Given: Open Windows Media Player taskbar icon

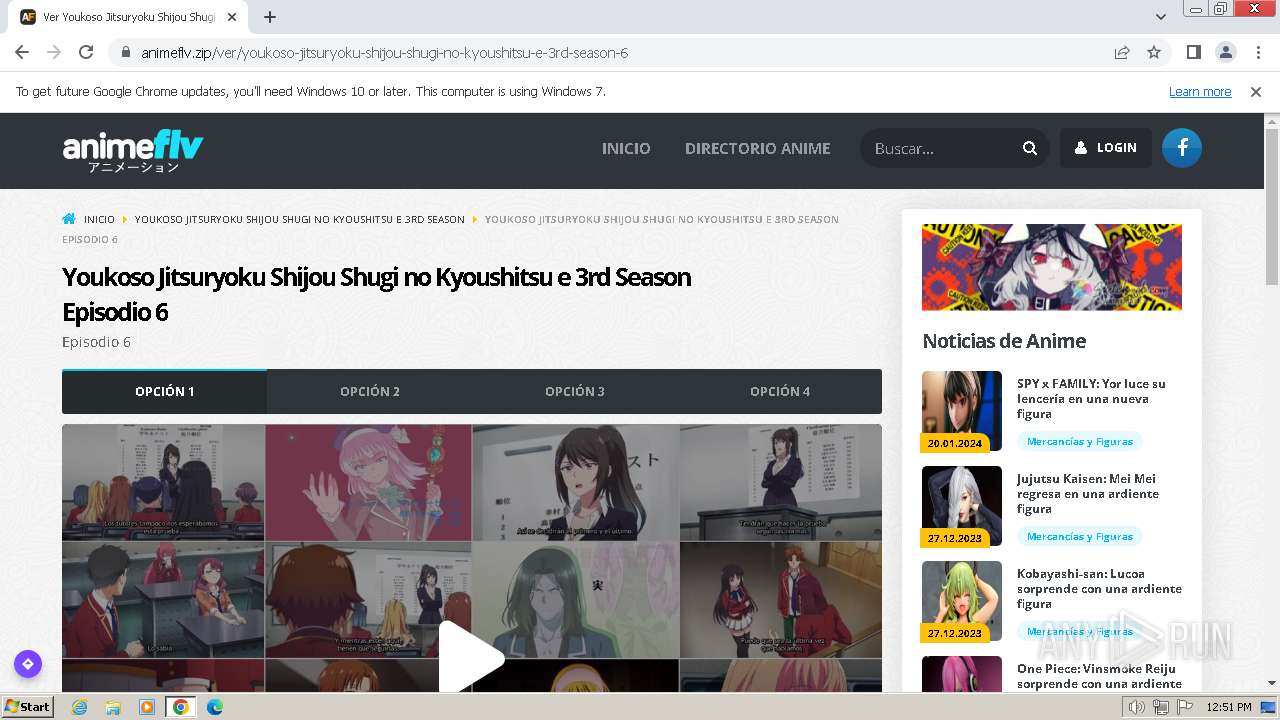Looking at the screenshot, I should pos(147,707).
